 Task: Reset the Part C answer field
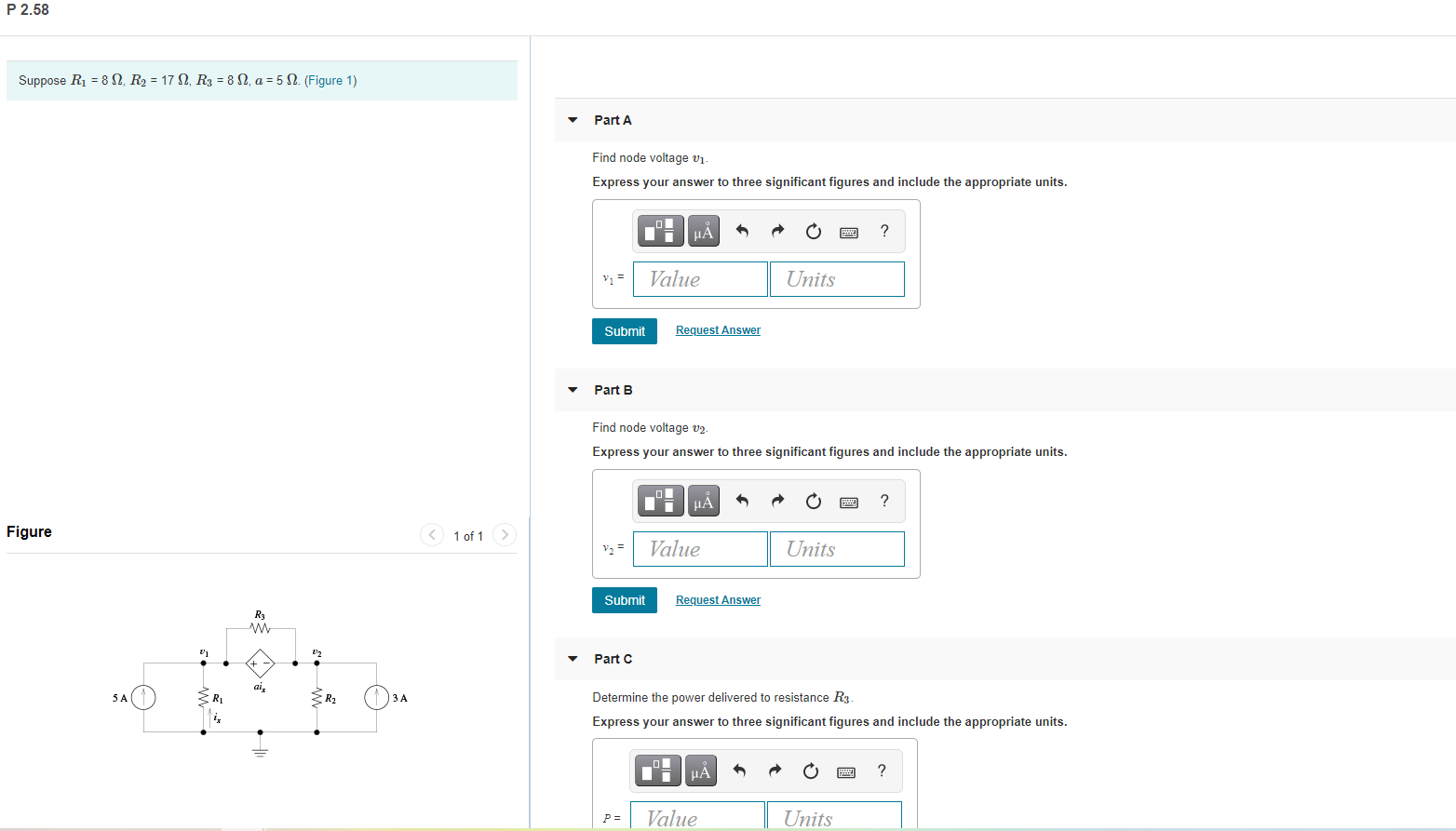(x=811, y=771)
